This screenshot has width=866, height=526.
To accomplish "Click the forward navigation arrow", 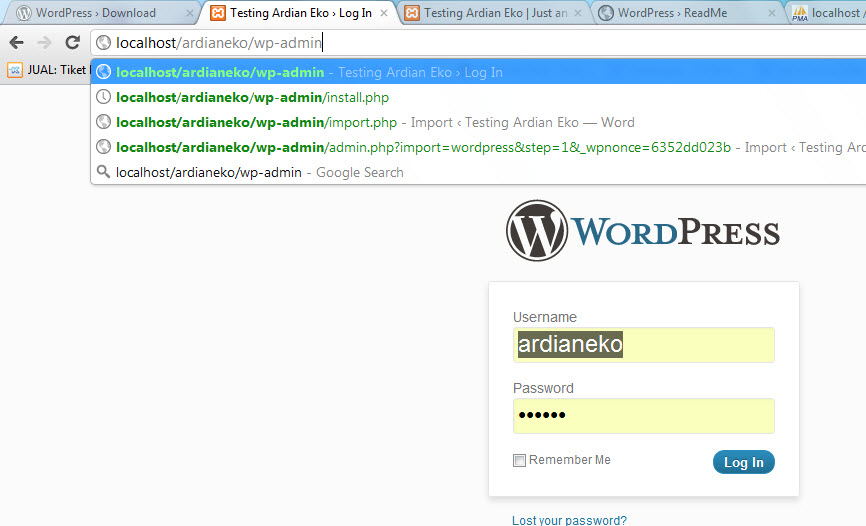I will [x=44, y=42].
